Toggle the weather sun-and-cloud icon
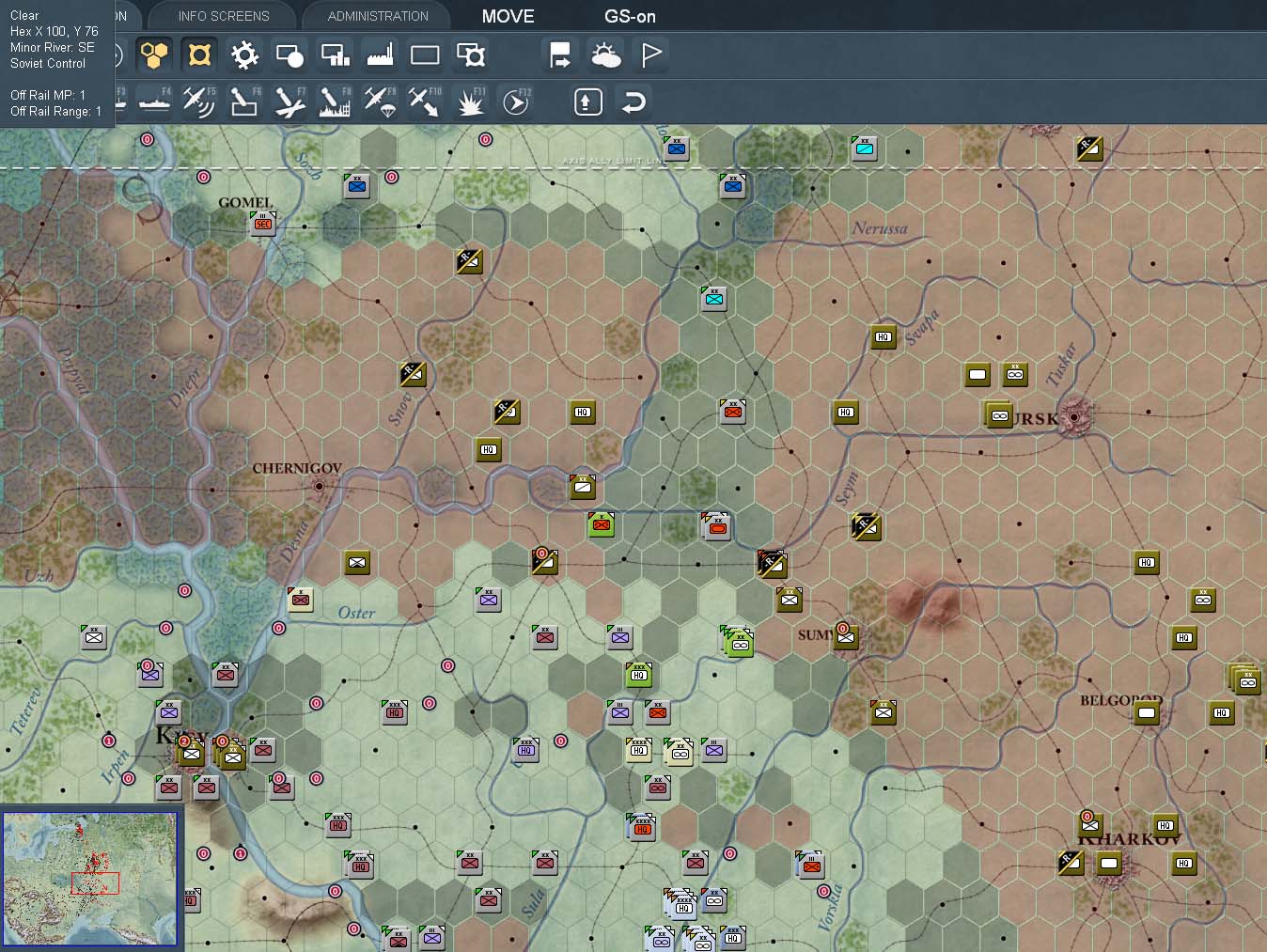The width and height of the screenshot is (1267, 952). point(605,55)
